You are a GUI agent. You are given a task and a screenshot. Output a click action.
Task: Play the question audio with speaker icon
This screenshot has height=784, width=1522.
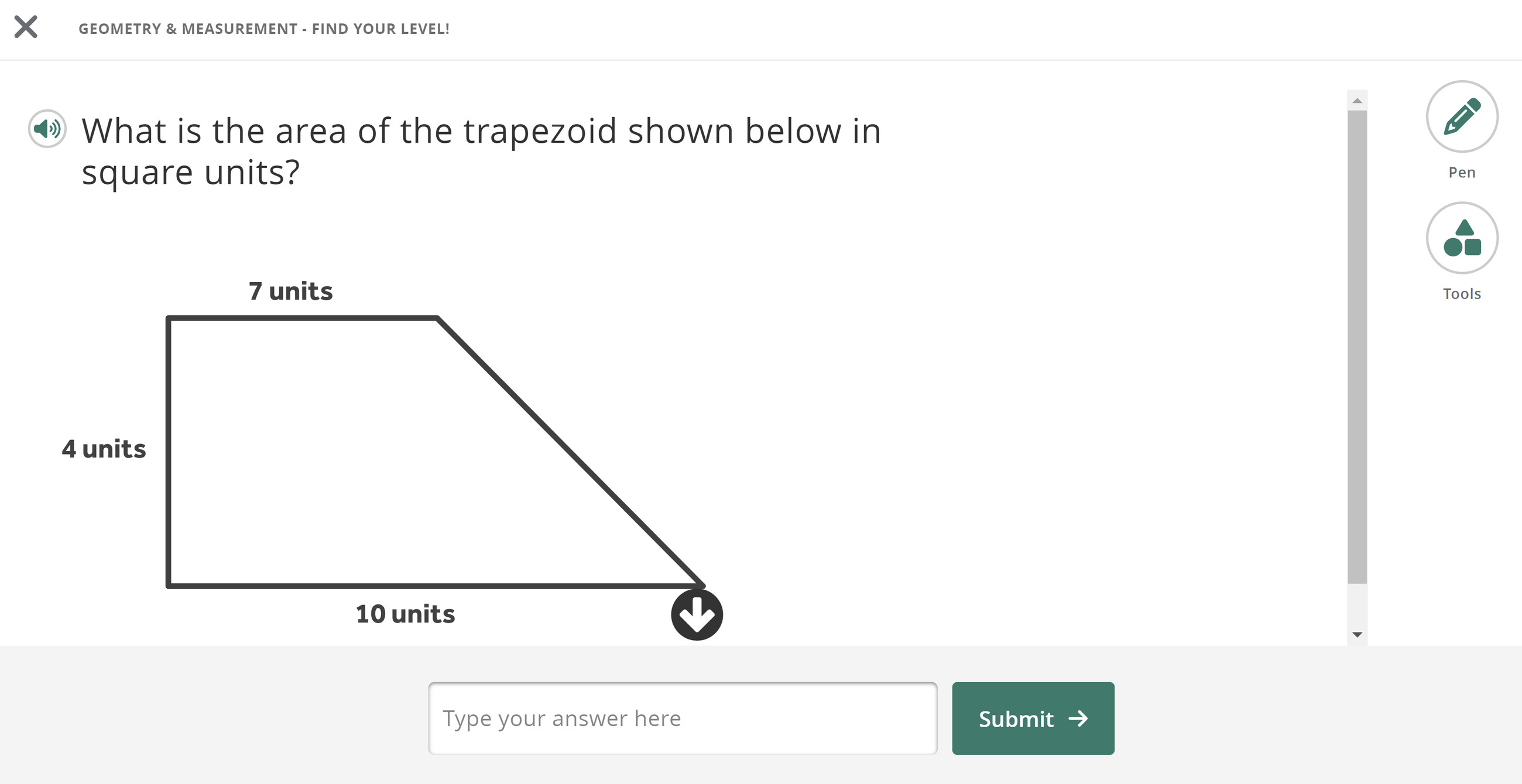coord(47,129)
